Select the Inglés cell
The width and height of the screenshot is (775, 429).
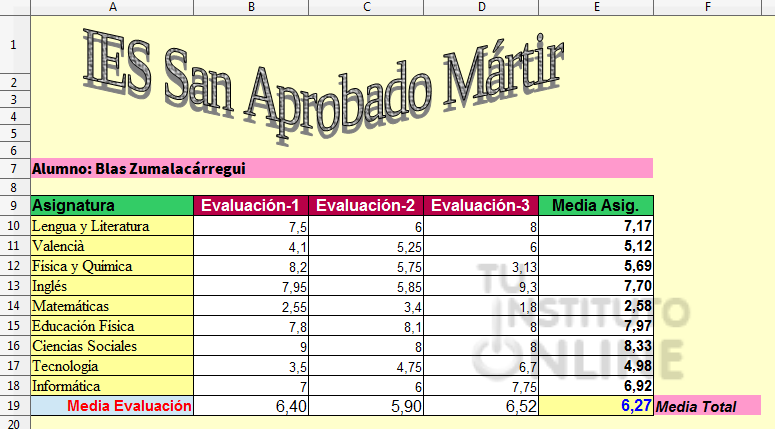coord(112,286)
